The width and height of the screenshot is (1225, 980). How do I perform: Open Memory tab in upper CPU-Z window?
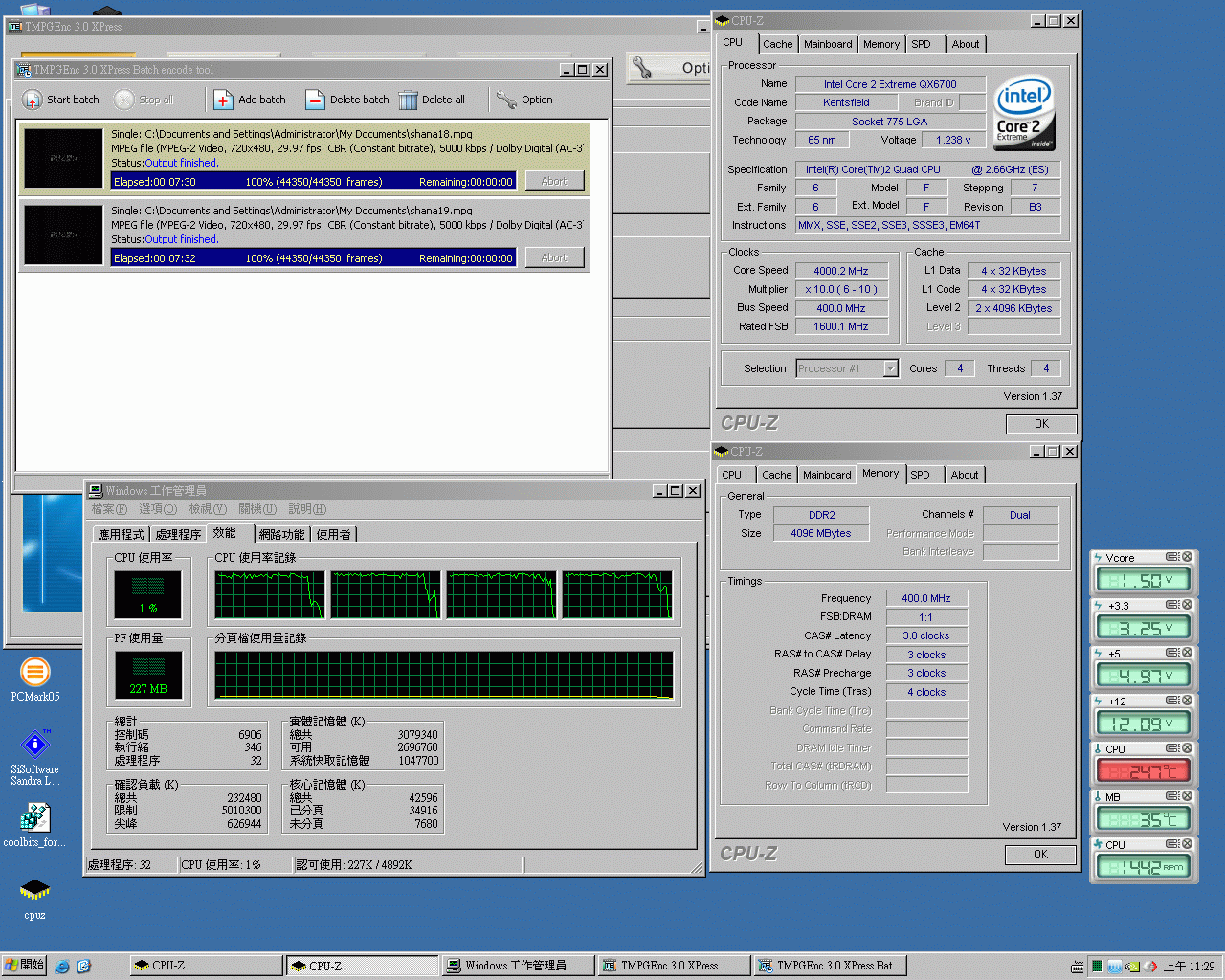(881, 44)
